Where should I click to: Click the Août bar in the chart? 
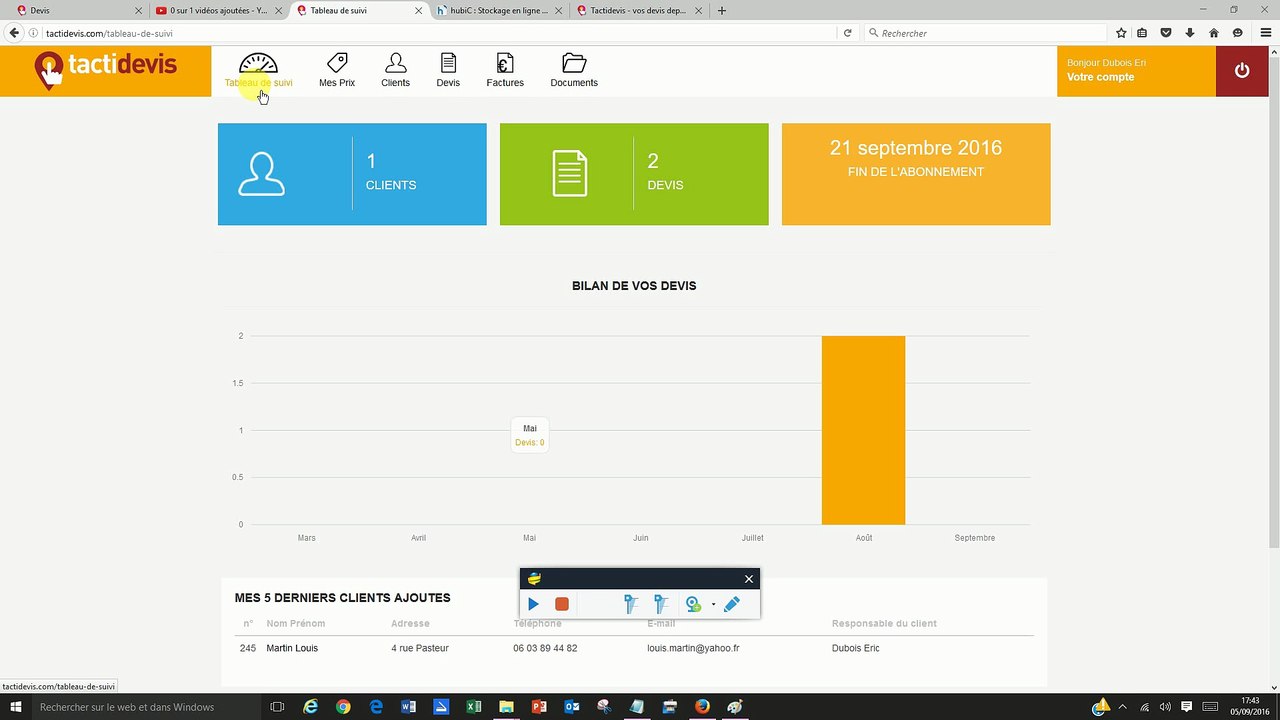pos(863,430)
